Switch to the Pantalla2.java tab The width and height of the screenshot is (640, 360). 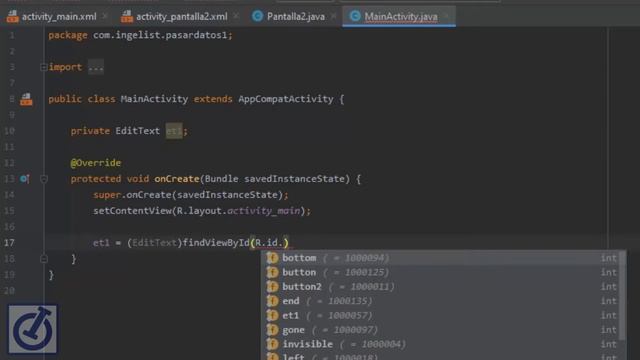pos(296,17)
